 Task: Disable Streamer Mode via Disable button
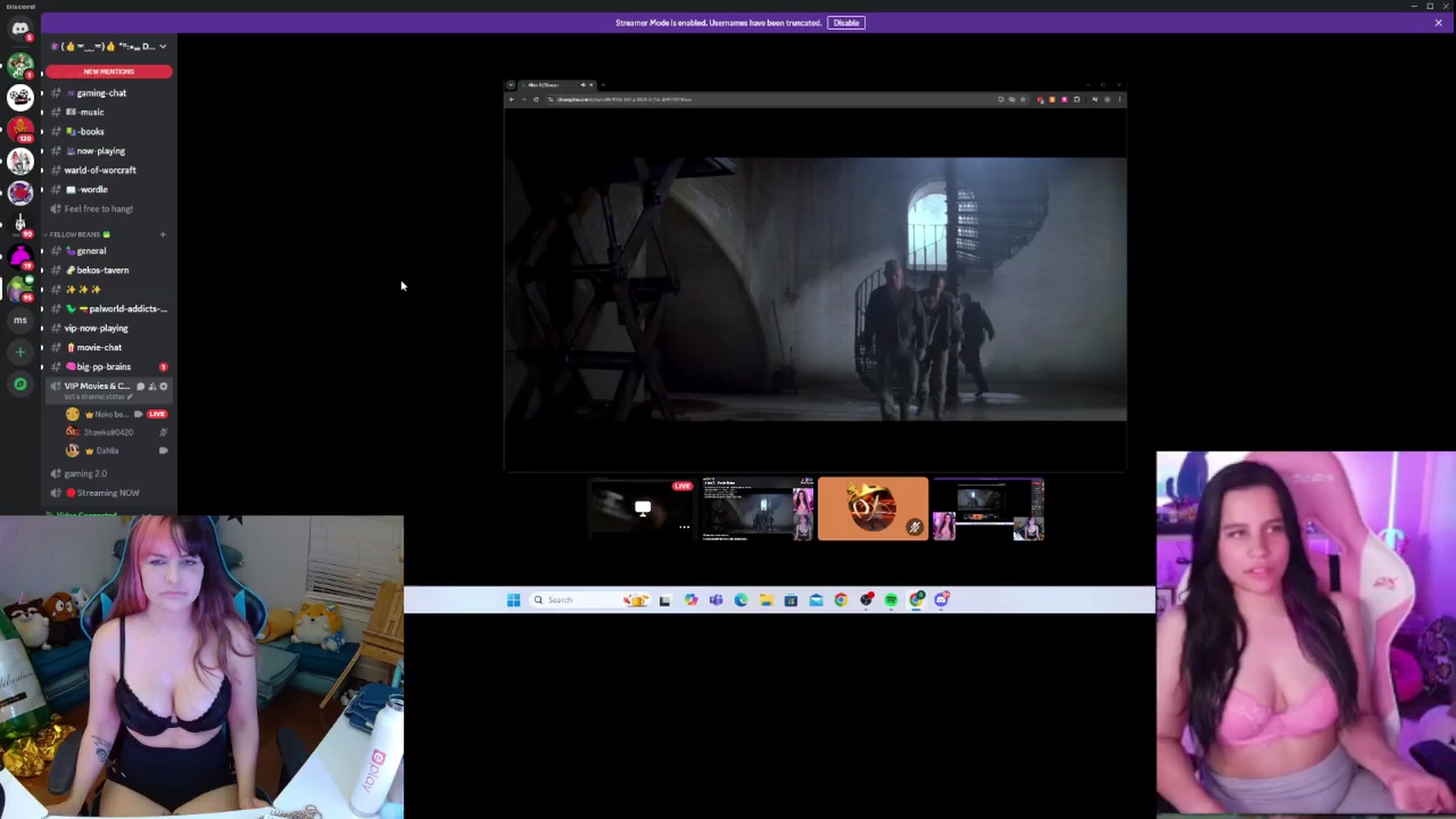[x=846, y=23]
